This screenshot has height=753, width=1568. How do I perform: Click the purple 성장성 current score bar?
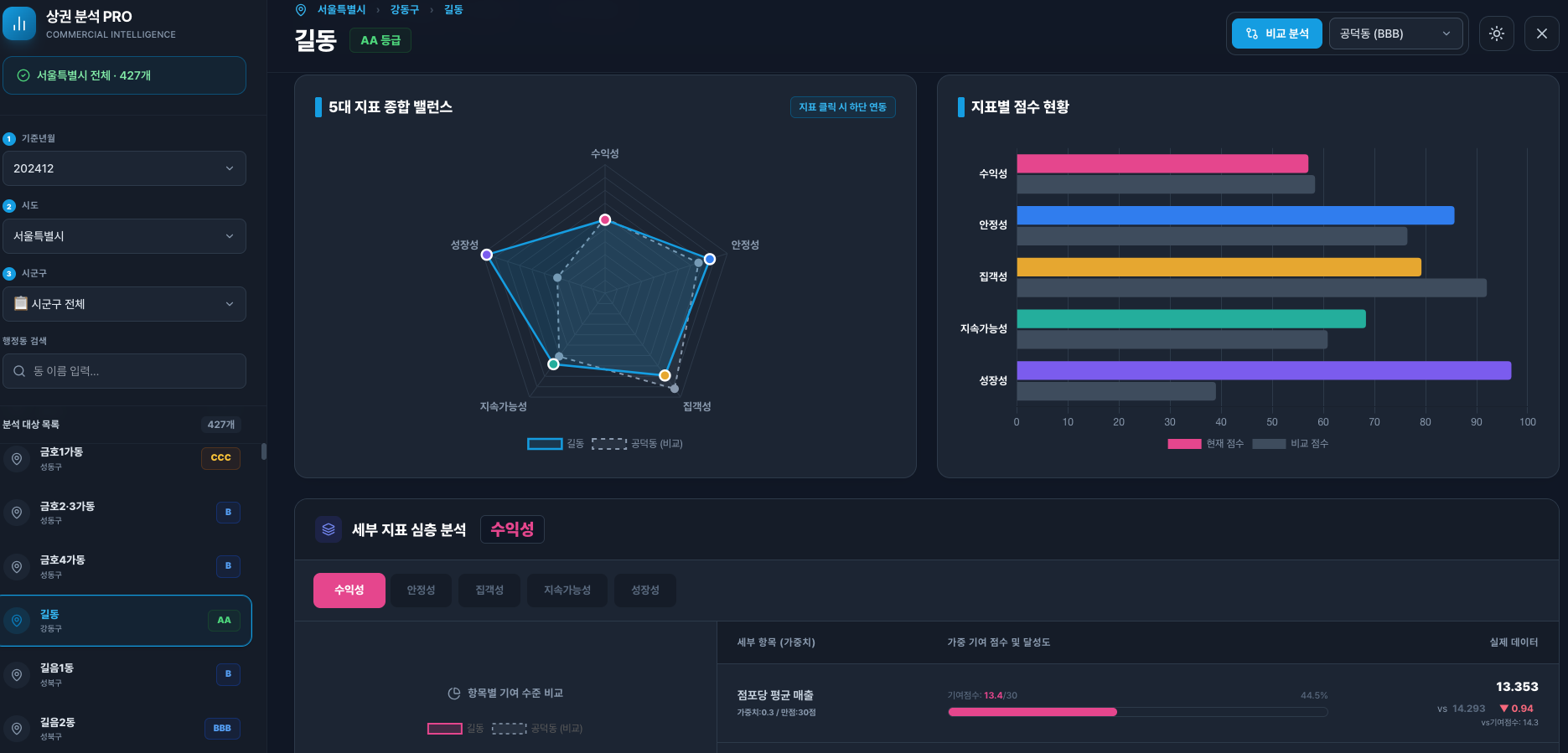[1264, 370]
